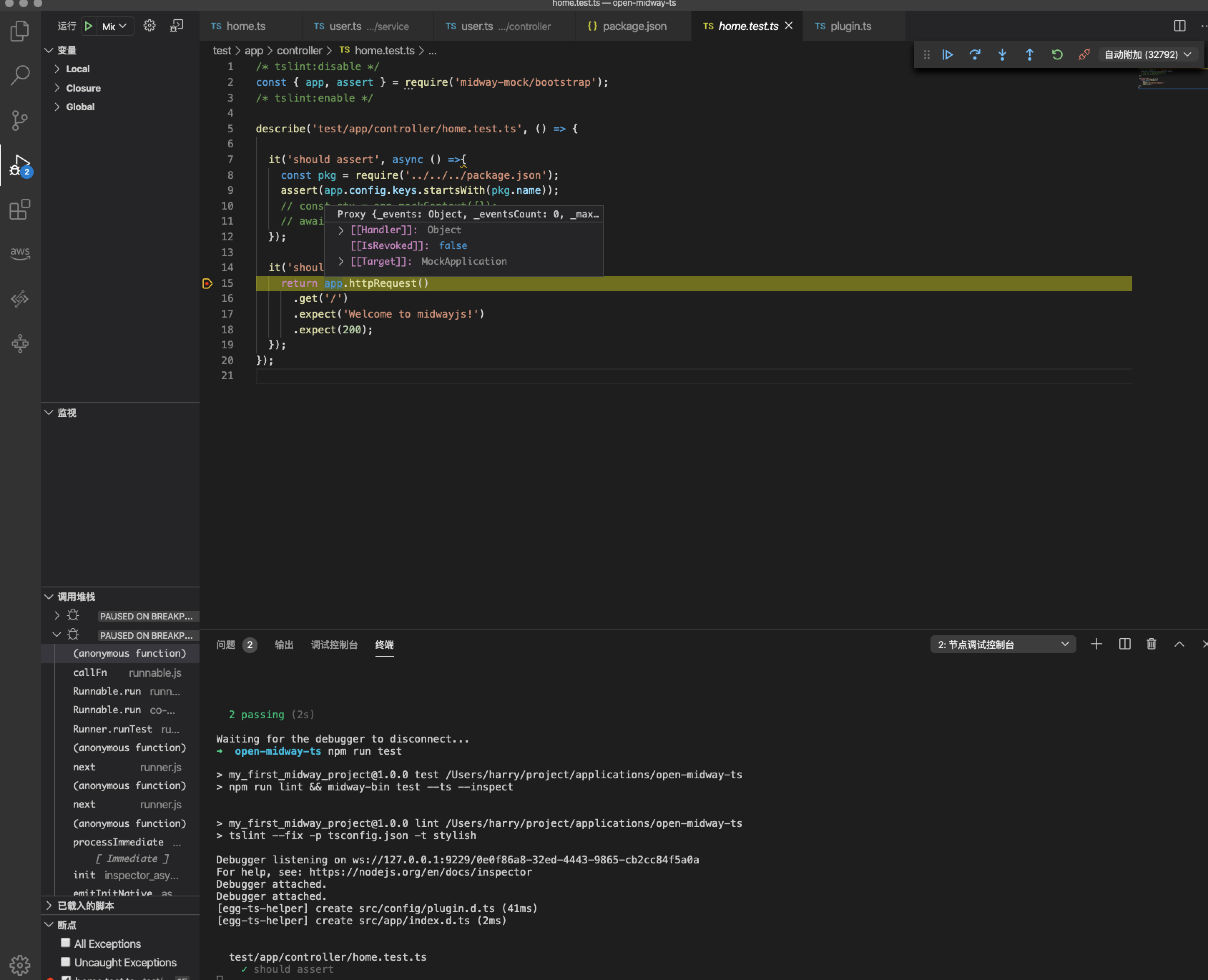Enable the All Exceptions breakpoint checkbox
This screenshot has height=980, width=1208.
[x=65, y=943]
